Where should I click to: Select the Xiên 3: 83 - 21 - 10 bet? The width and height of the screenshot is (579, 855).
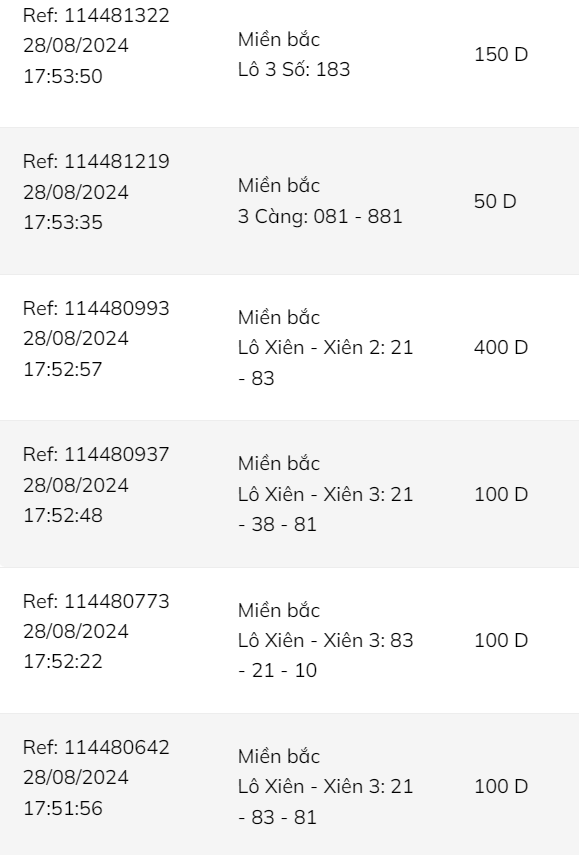[325, 655]
